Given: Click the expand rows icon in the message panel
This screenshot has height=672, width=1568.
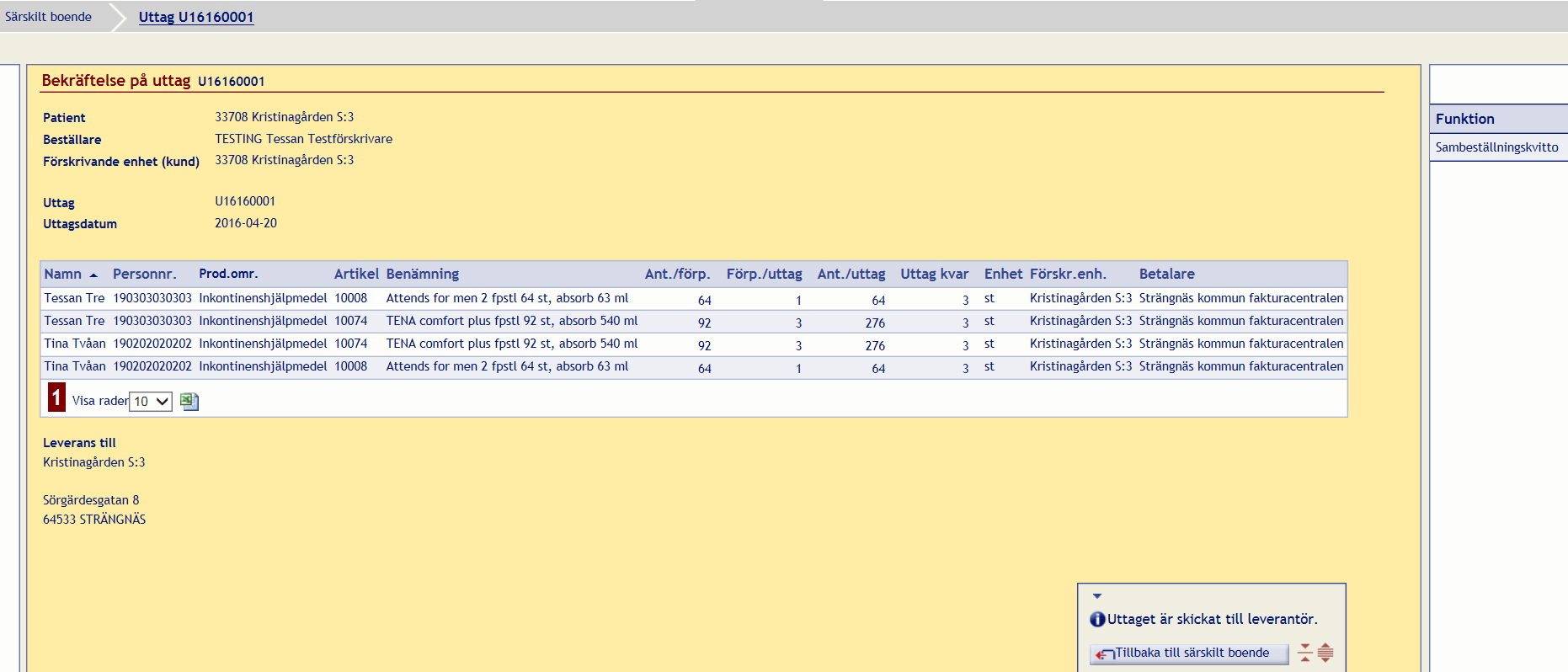Looking at the screenshot, I should click(x=1325, y=653).
